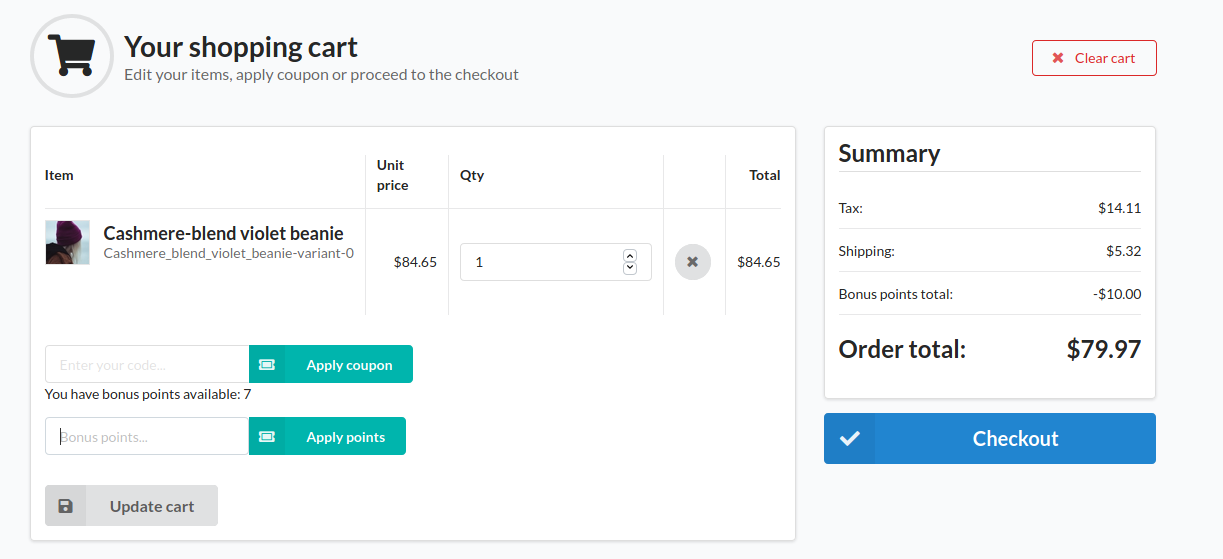
Task: Click the floppy disk icon on Update cart
Action: pos(66,506)
